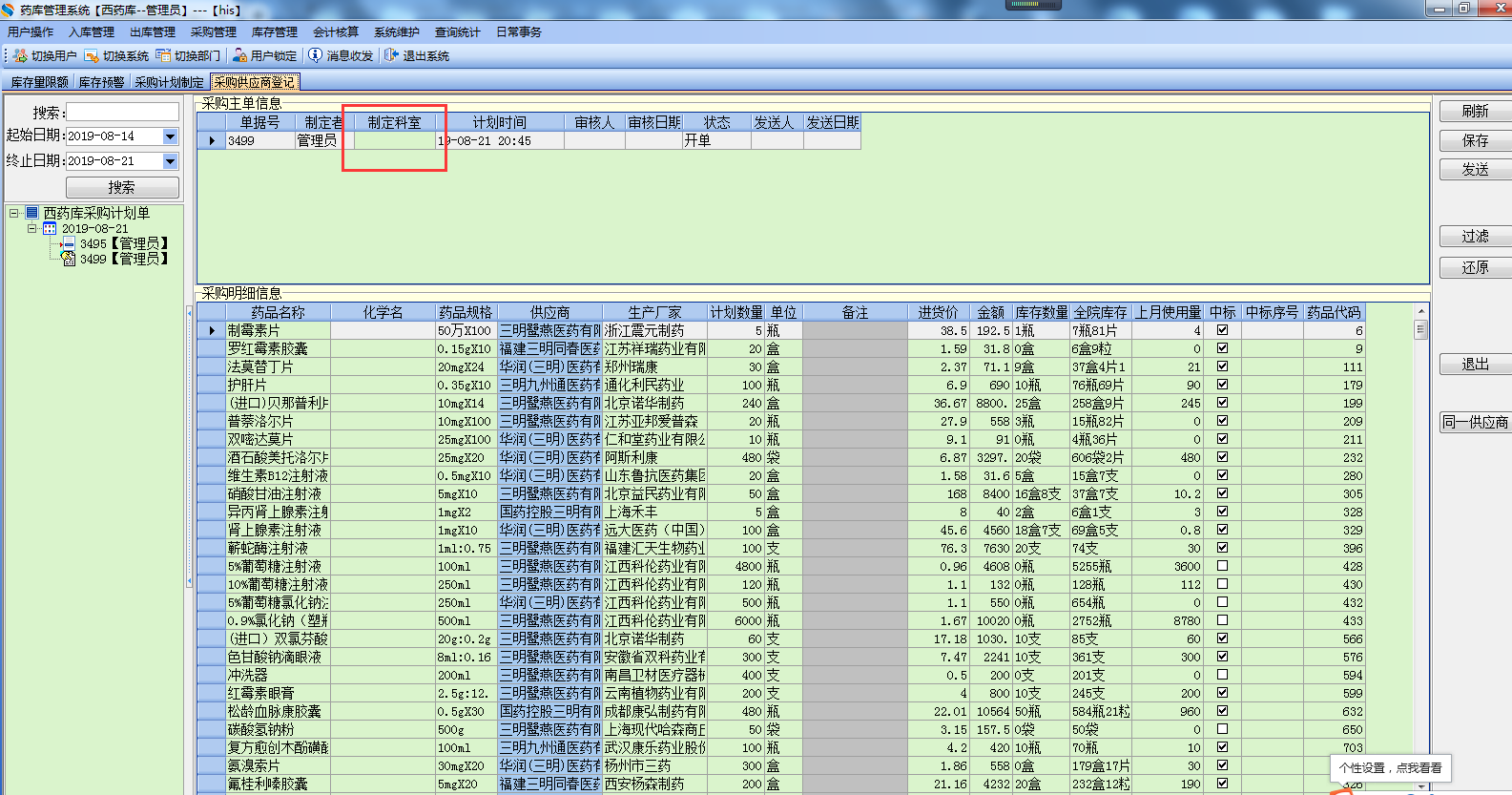The image size is (1512, 795).
Task: Click the 同一供应商 button
Action: pos(1475,423)
